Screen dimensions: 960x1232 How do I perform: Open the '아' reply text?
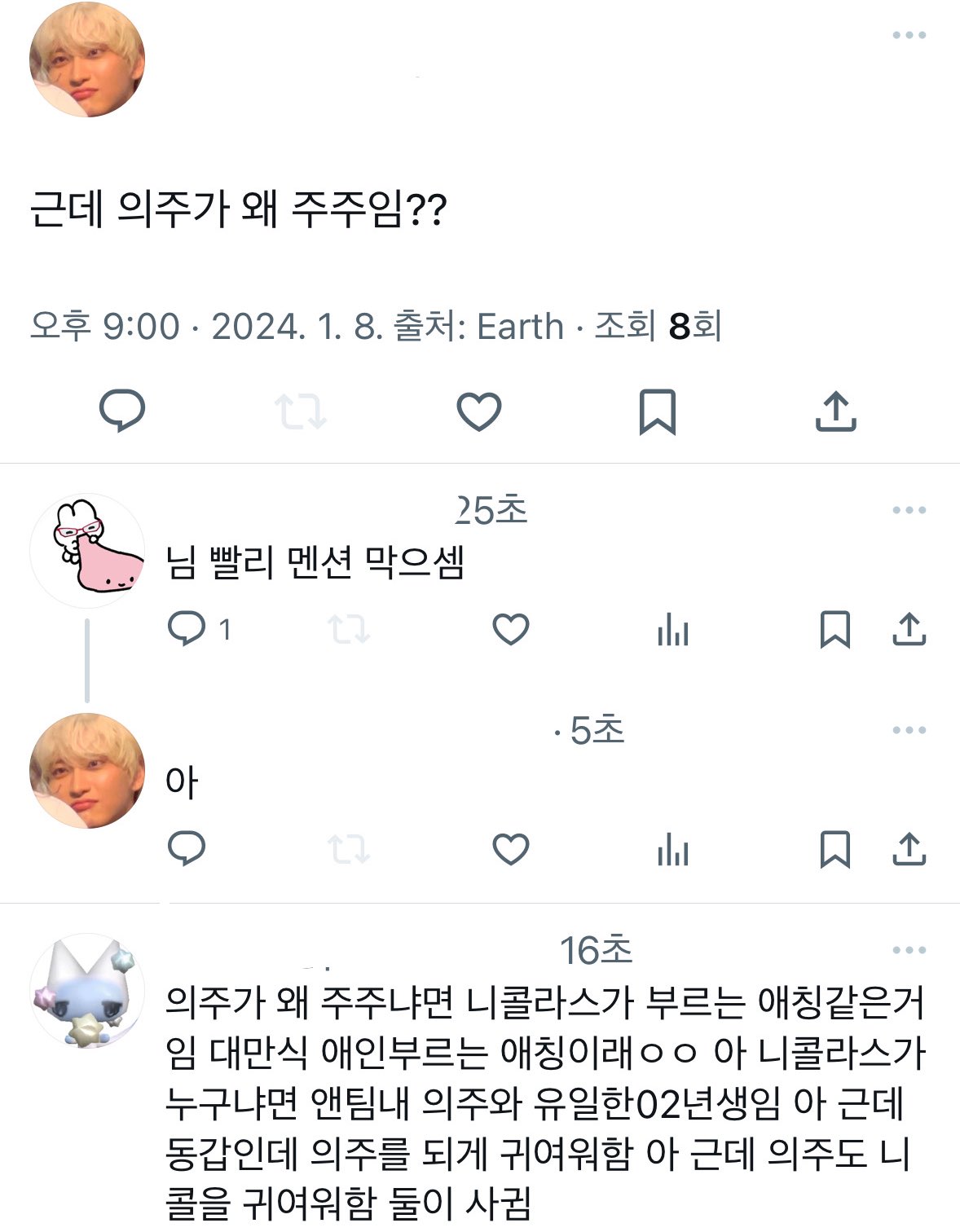tap(182, 782)
